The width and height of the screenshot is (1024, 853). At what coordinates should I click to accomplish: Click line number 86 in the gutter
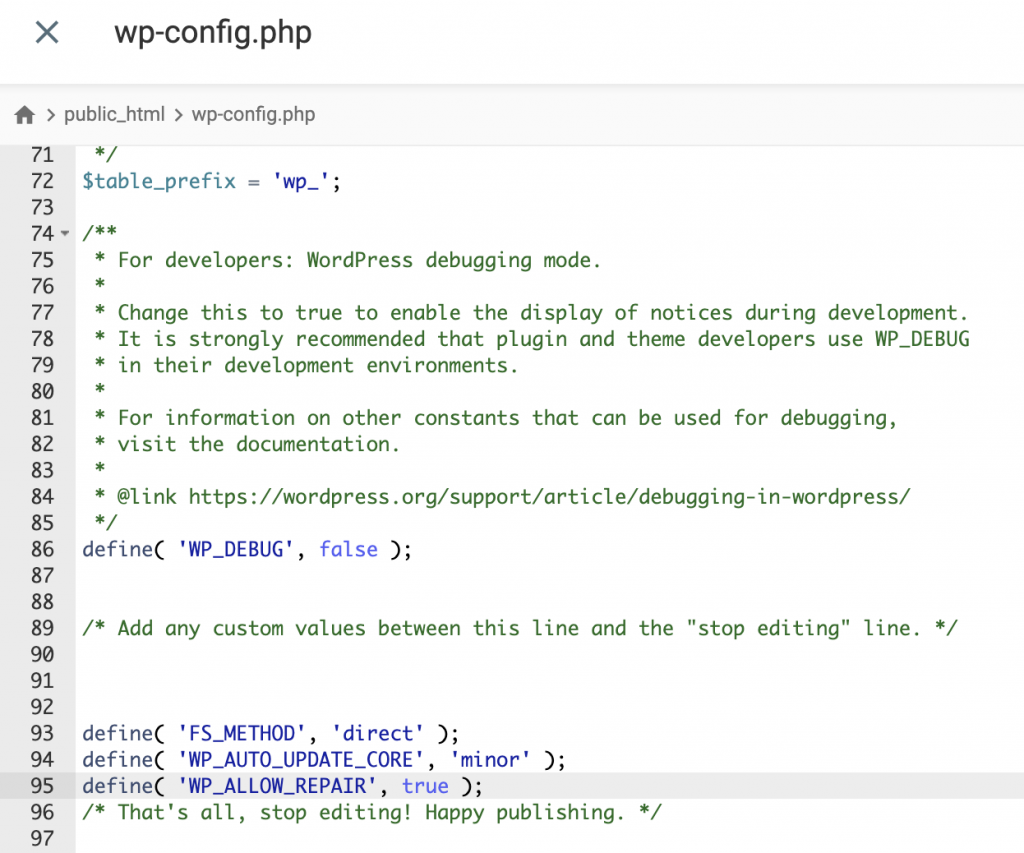click(x=41, y=549)
